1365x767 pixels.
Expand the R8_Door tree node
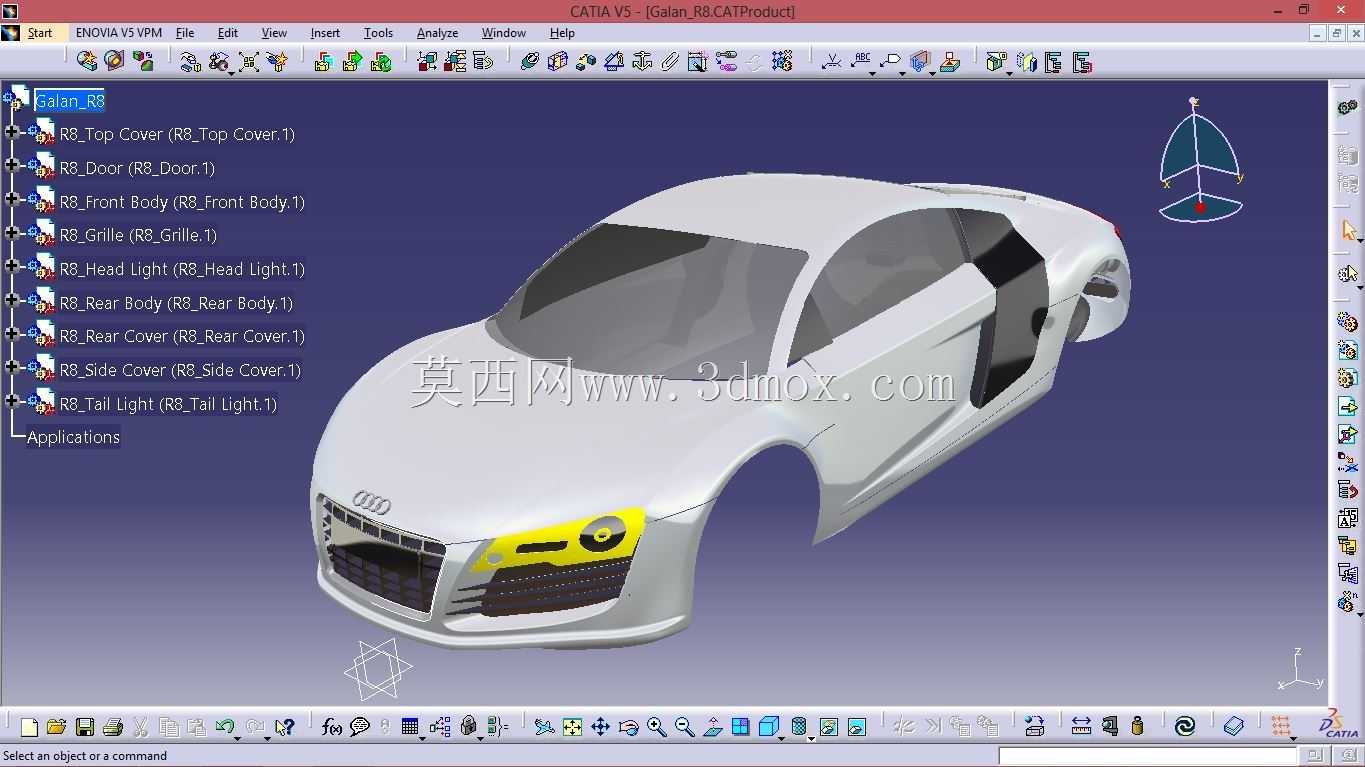(12, 166)
